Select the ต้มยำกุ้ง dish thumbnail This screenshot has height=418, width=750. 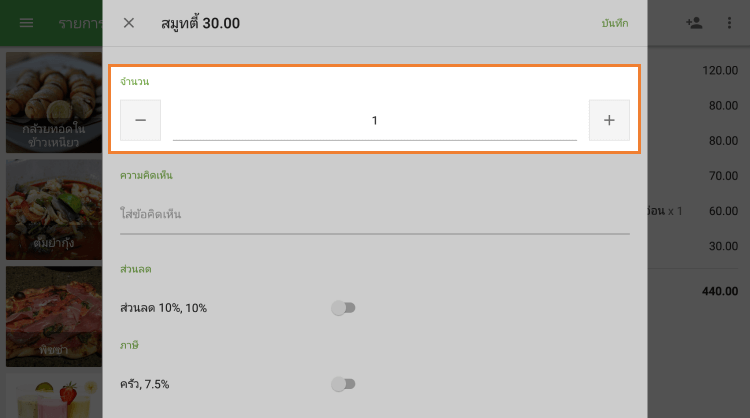click(x=52, y=208)
